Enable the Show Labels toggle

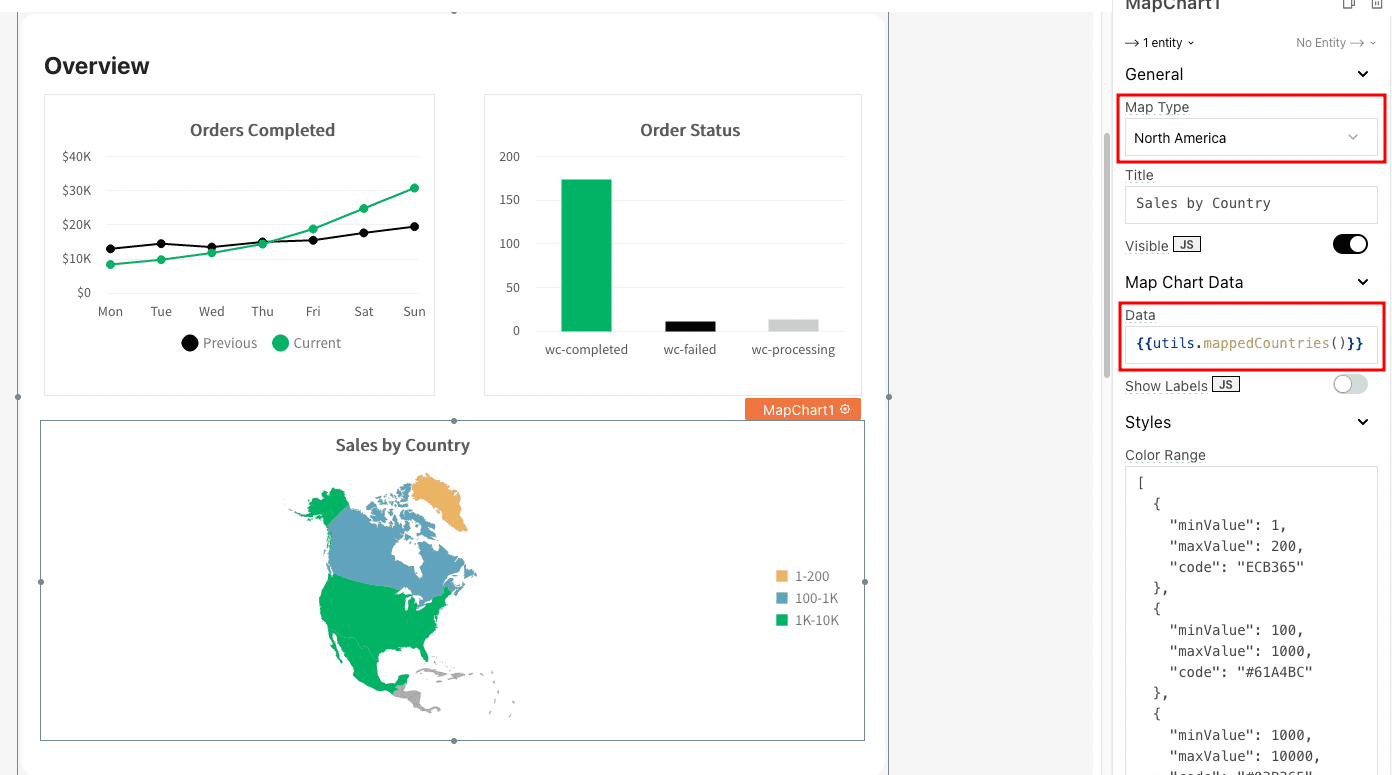1350,384
